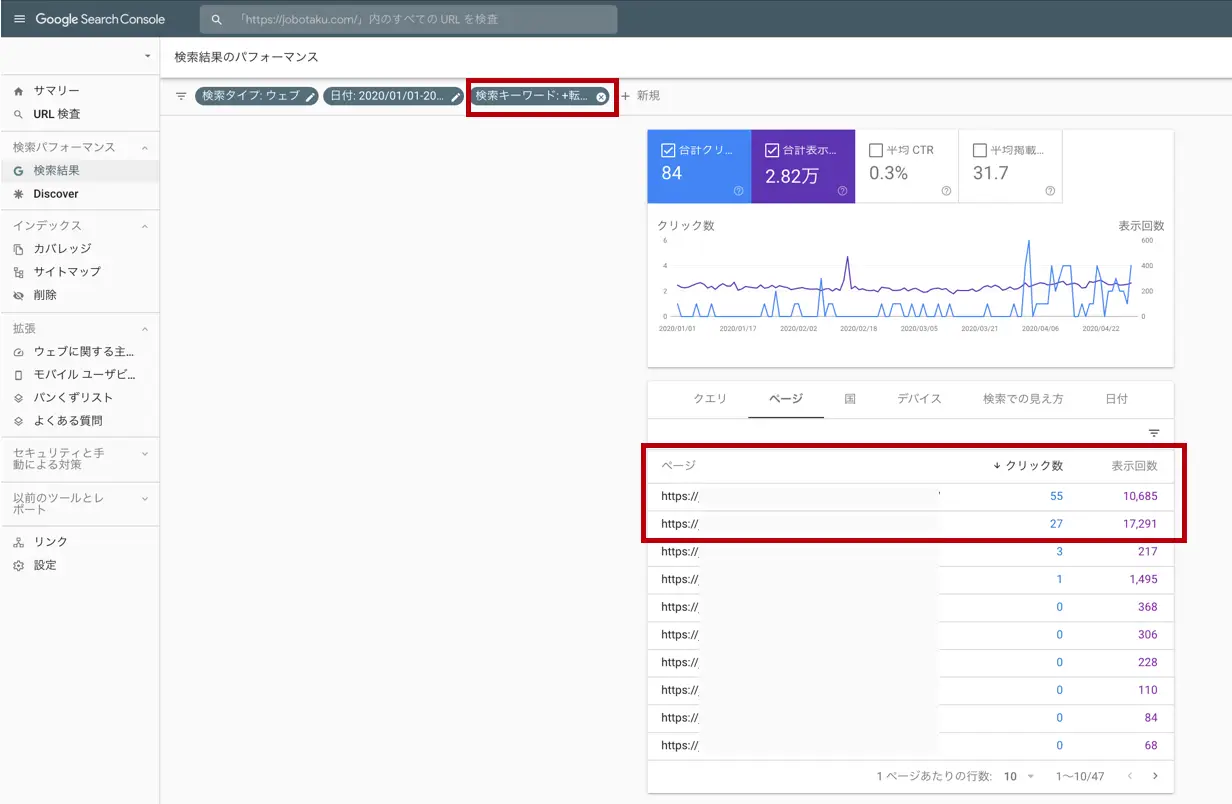Image resolution: width=1232 pixels, height=804 pixels.
Task: Toggle the 合計クリック数 checkbox
Action: [668, 151]
